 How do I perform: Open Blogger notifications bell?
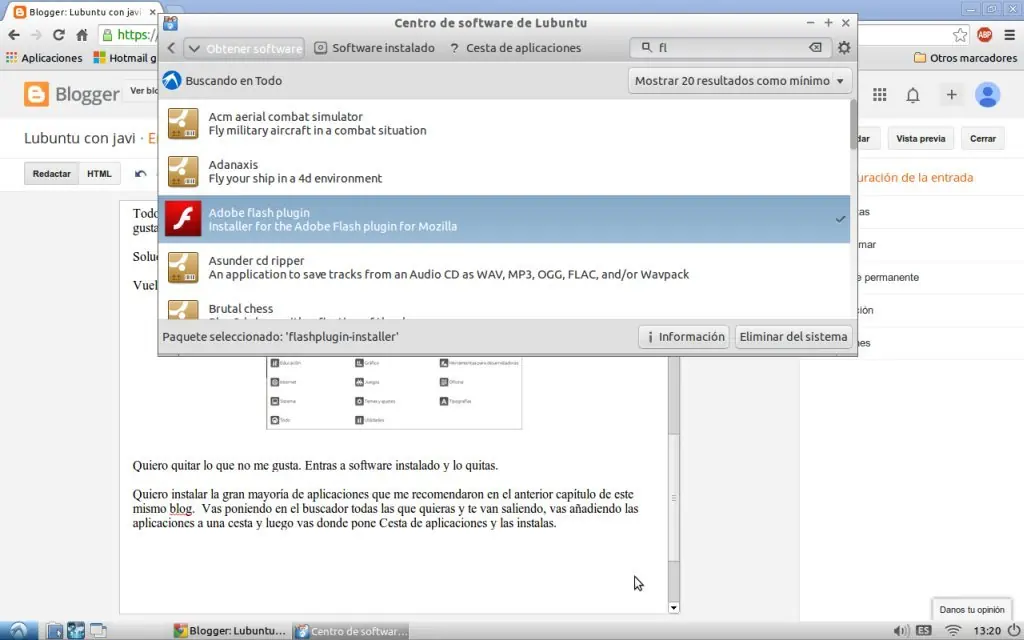click(x=913, y=95)
